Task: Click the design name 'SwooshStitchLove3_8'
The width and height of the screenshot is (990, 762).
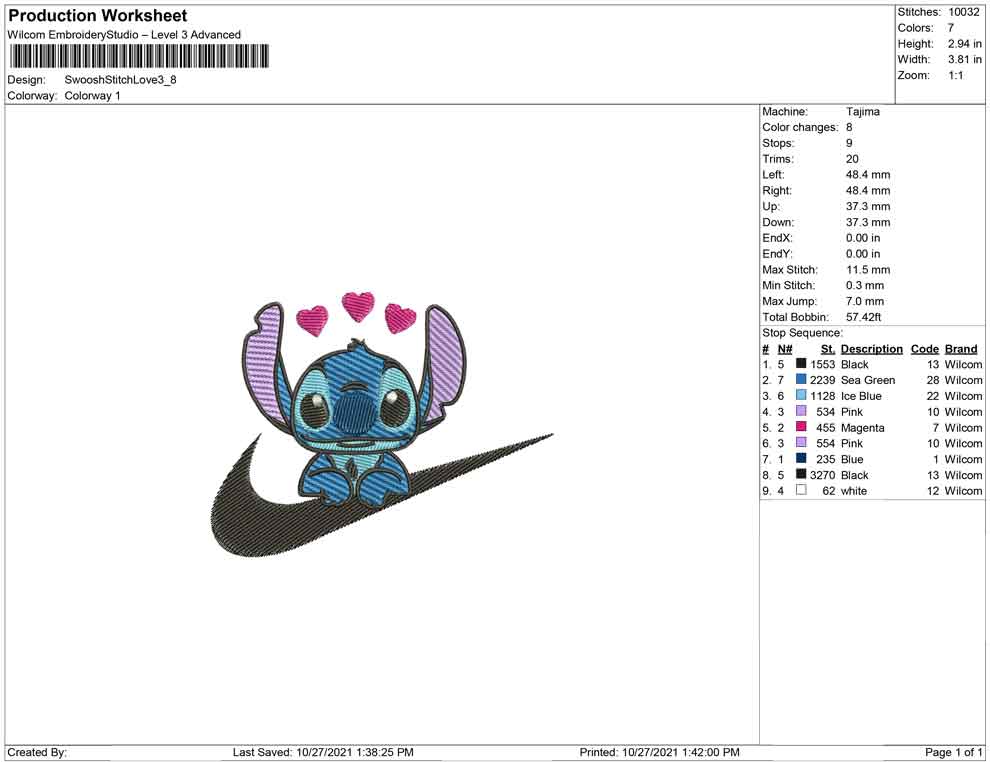Action: [x=121, y=80]
